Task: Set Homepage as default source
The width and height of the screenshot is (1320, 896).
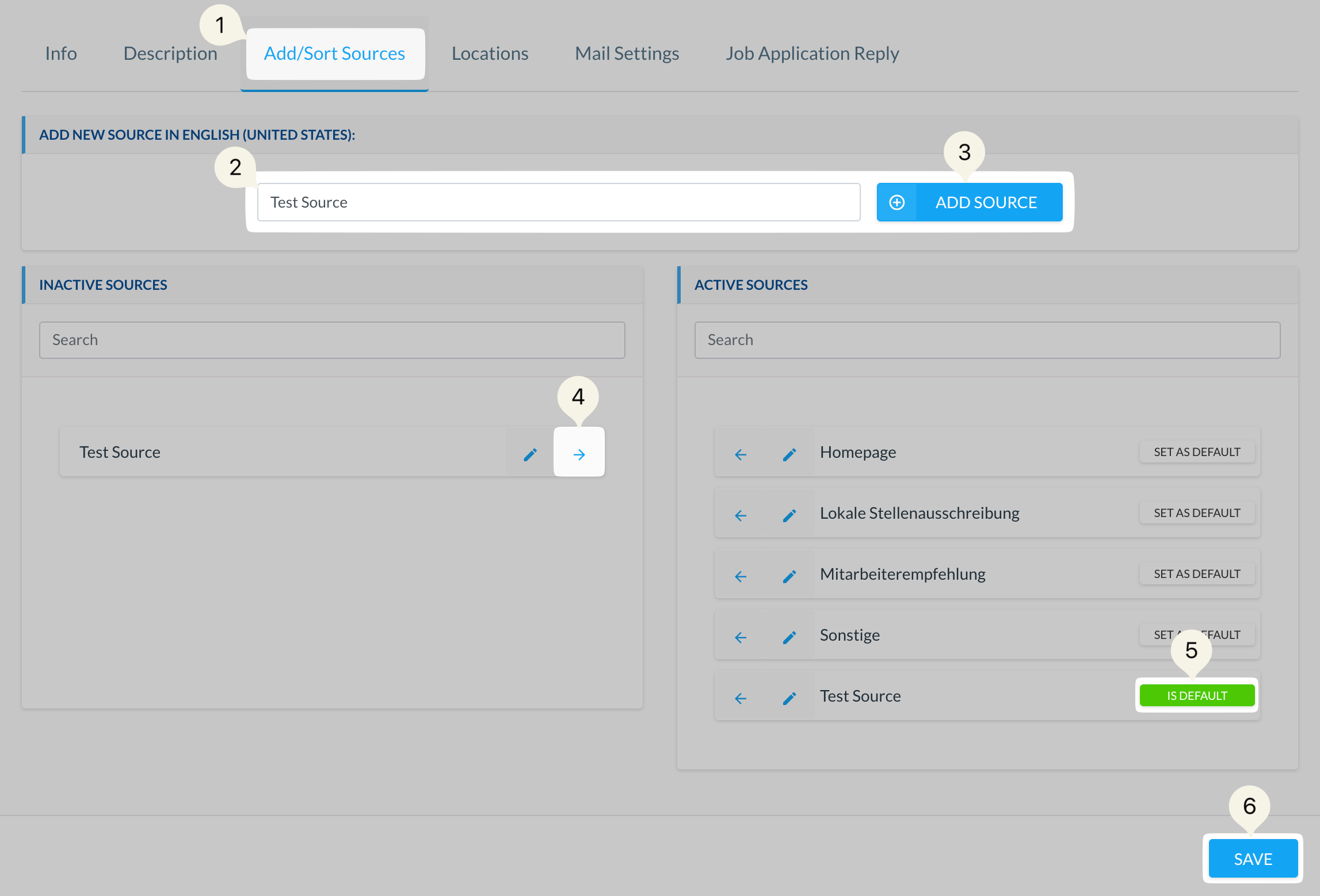Action: (1196, 451)
